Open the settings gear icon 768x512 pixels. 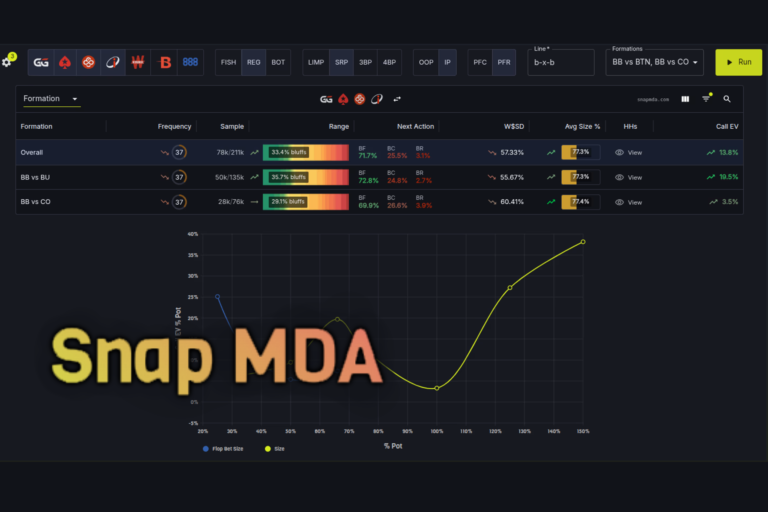point(6,63)
